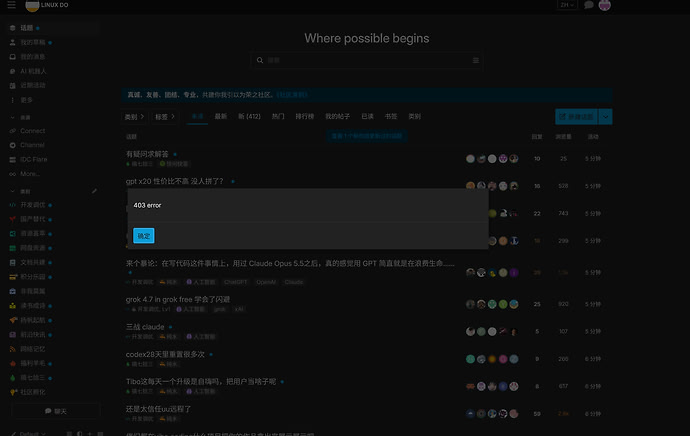Confirm the 403 error dialog with 确定
Screen dimensions: 690x436
click(143, 236)
